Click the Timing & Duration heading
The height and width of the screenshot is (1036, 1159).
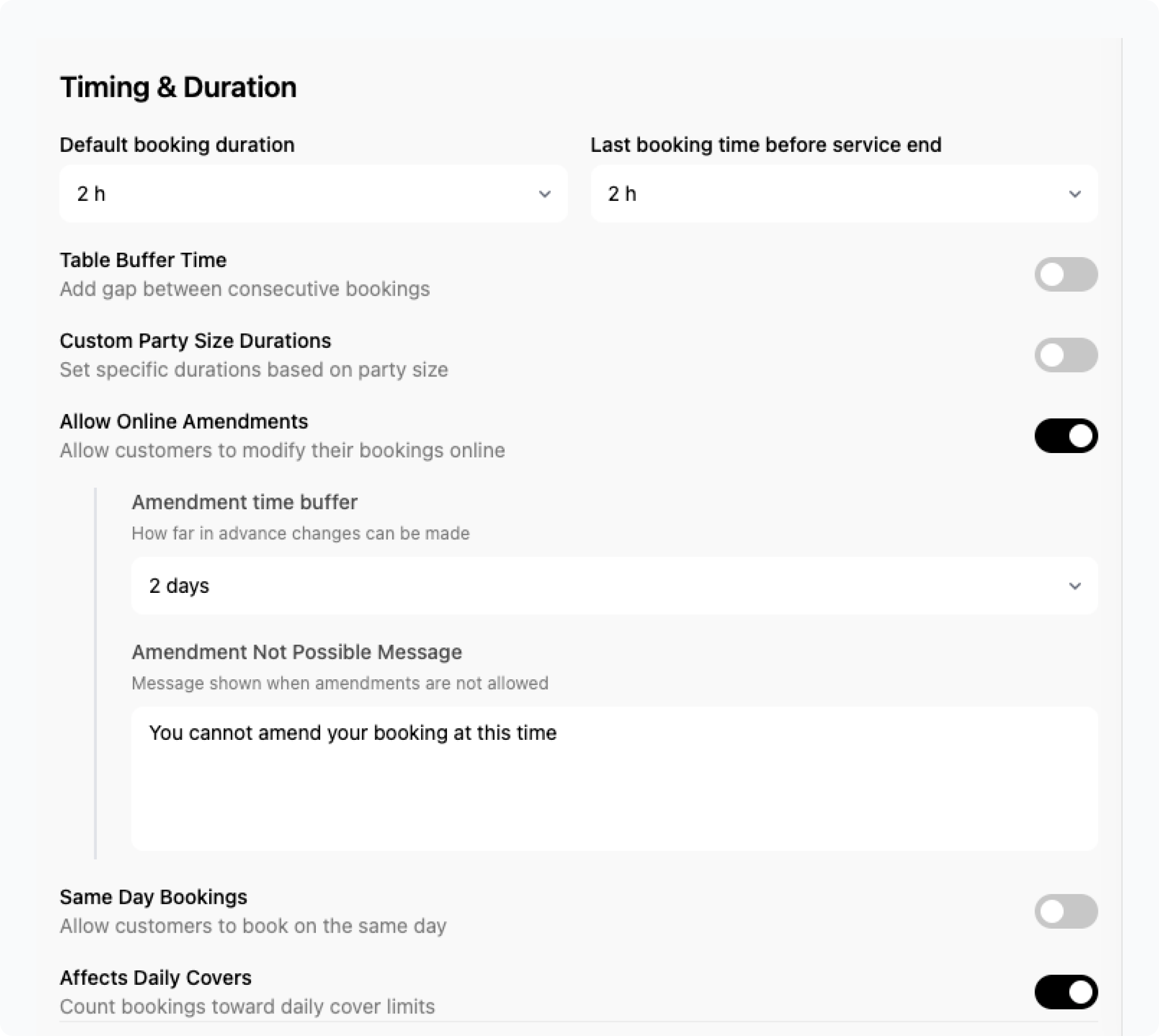pos(178,88)
